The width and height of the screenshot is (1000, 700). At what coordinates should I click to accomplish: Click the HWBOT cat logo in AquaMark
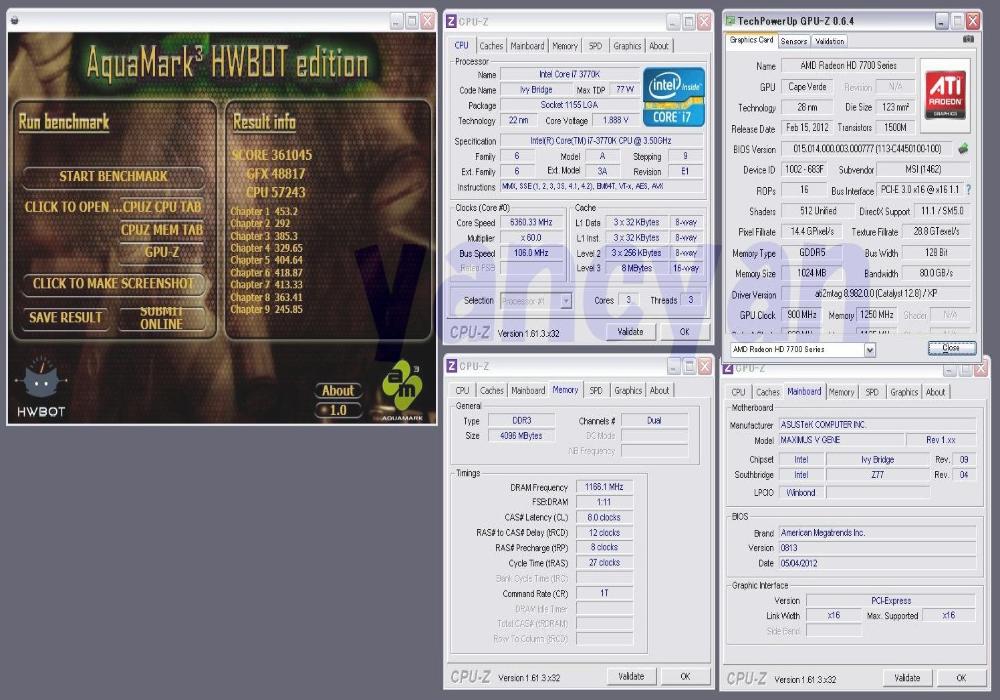(41, 383)
